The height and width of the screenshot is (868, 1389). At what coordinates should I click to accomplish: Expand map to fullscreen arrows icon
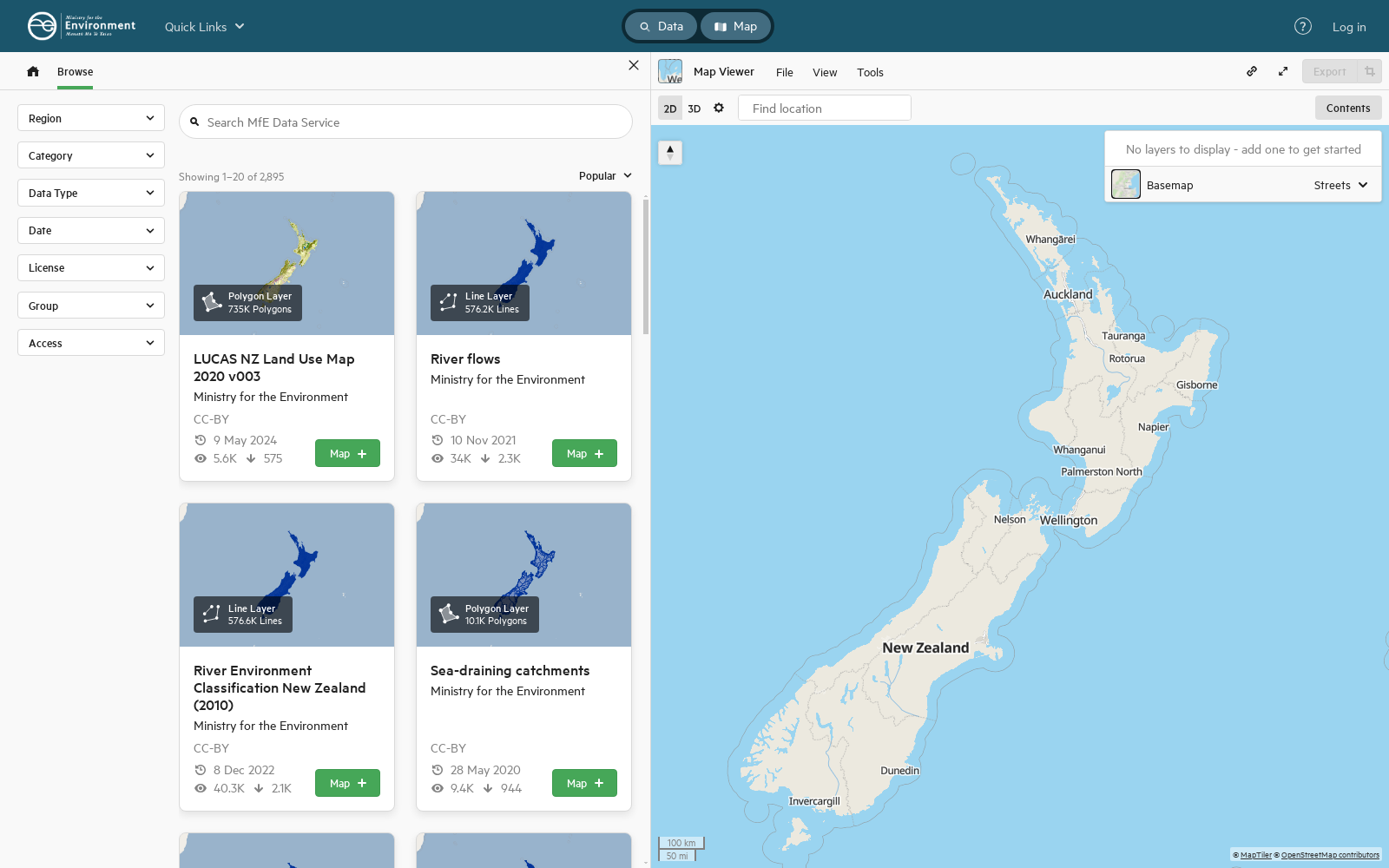click(x=1283, y=71)
